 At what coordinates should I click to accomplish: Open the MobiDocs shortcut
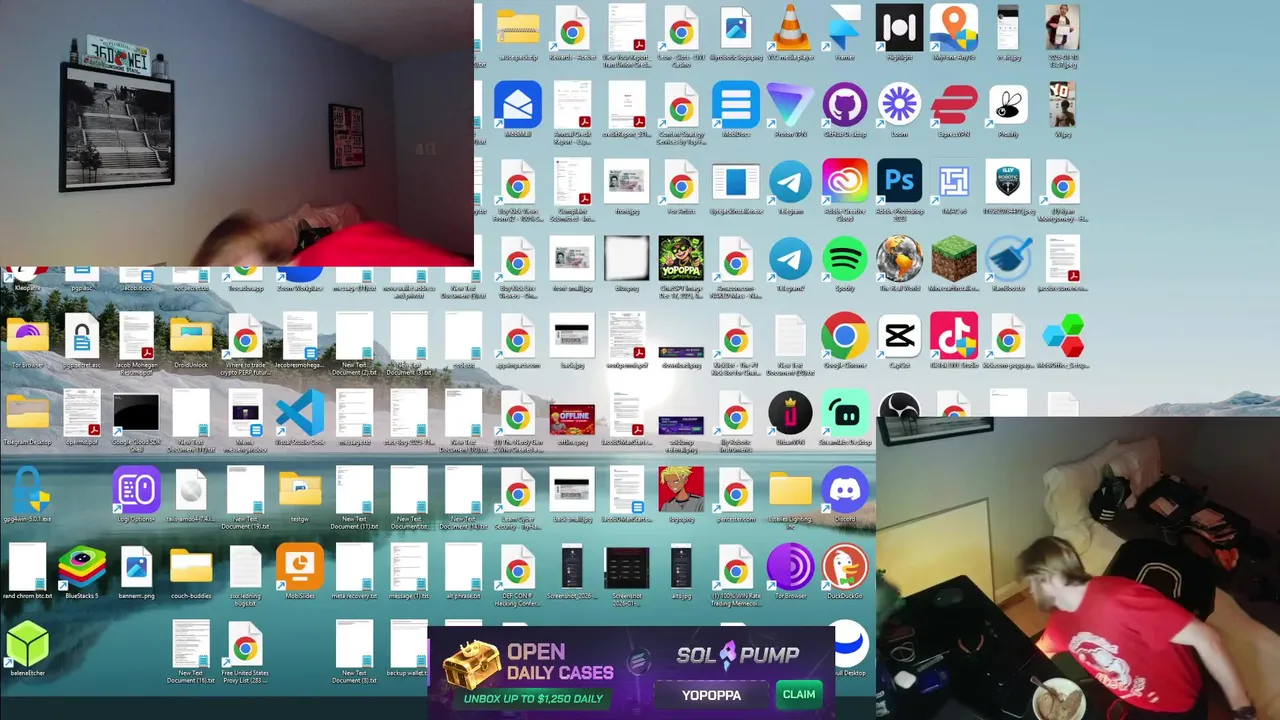click(x=736, y=105)
